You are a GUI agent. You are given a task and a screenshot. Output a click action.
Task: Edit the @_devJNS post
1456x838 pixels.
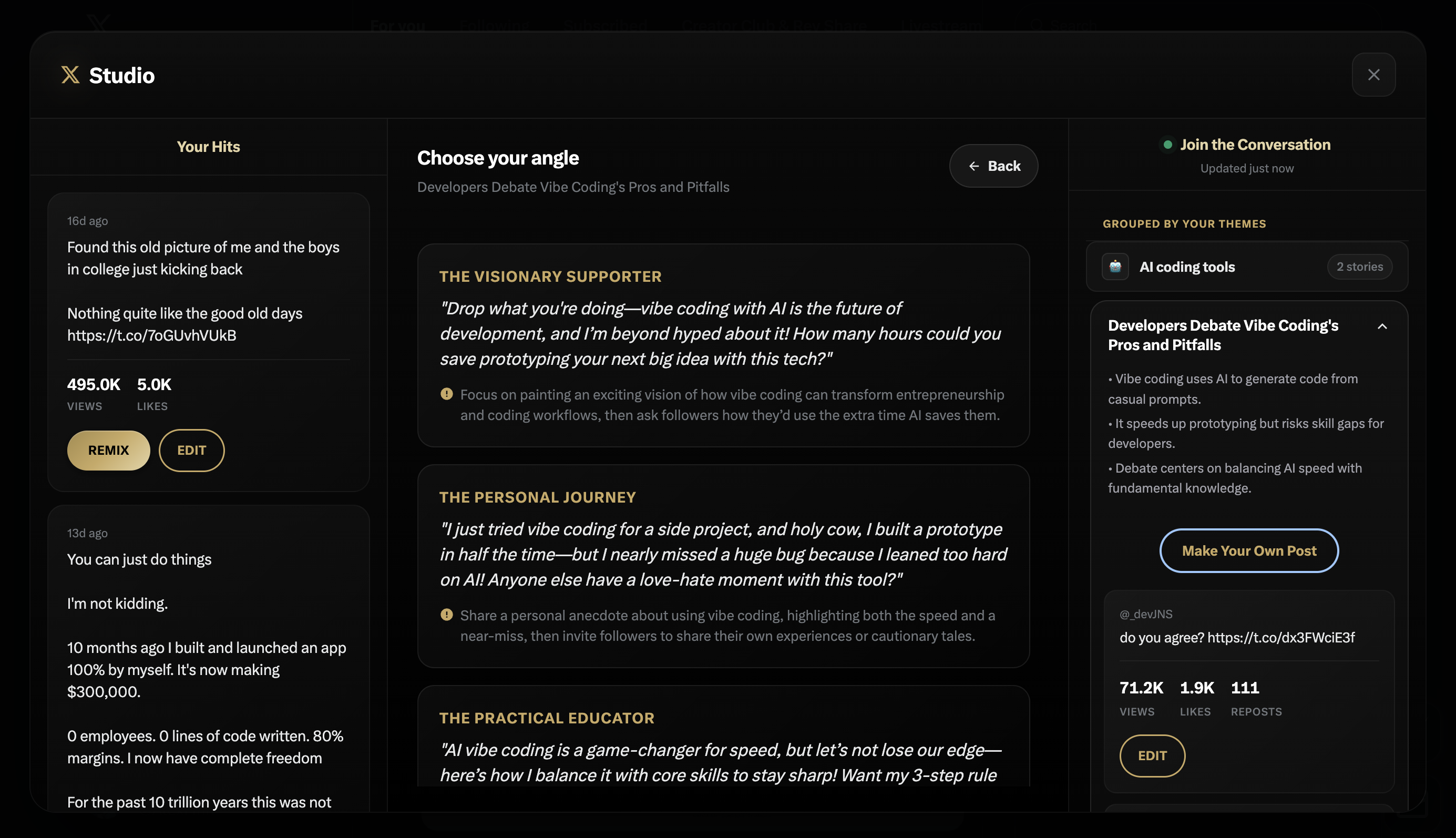[x=1152, y=755]
